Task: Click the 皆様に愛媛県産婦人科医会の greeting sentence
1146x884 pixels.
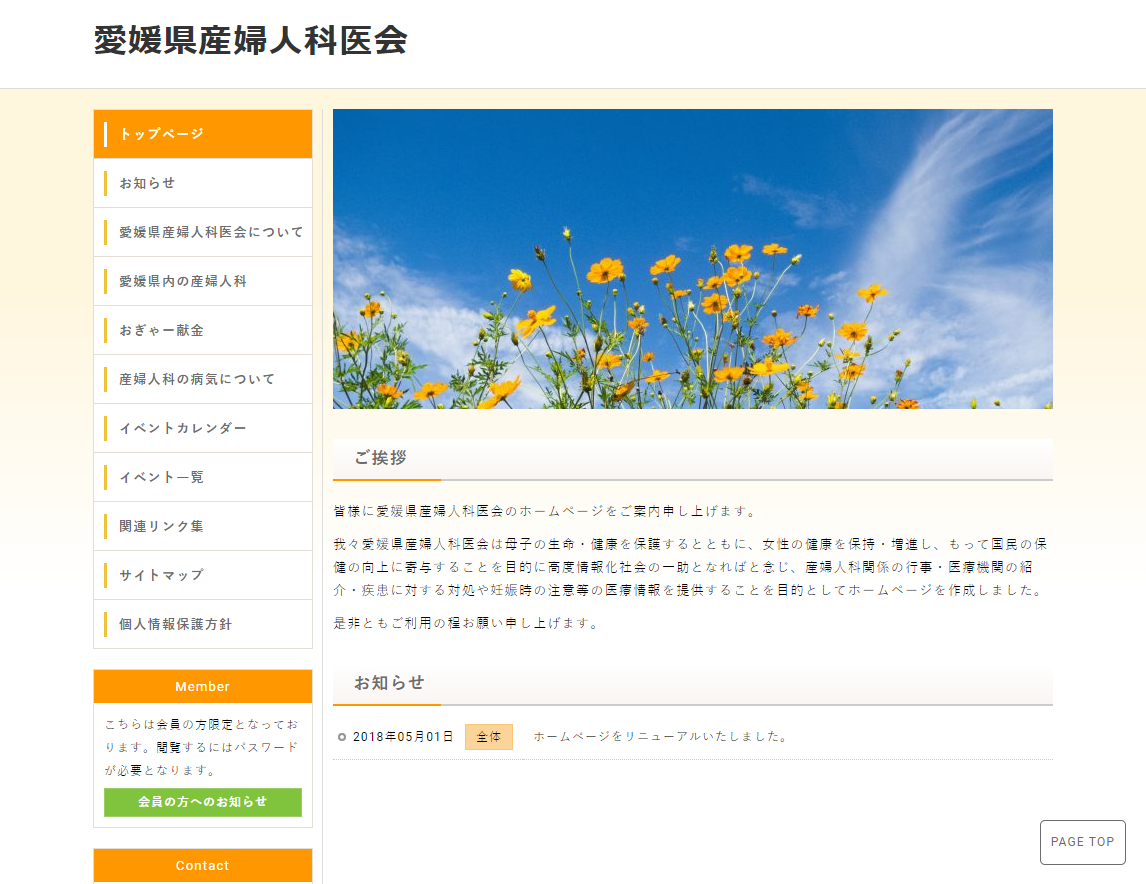Action: (x=545, y=511)
